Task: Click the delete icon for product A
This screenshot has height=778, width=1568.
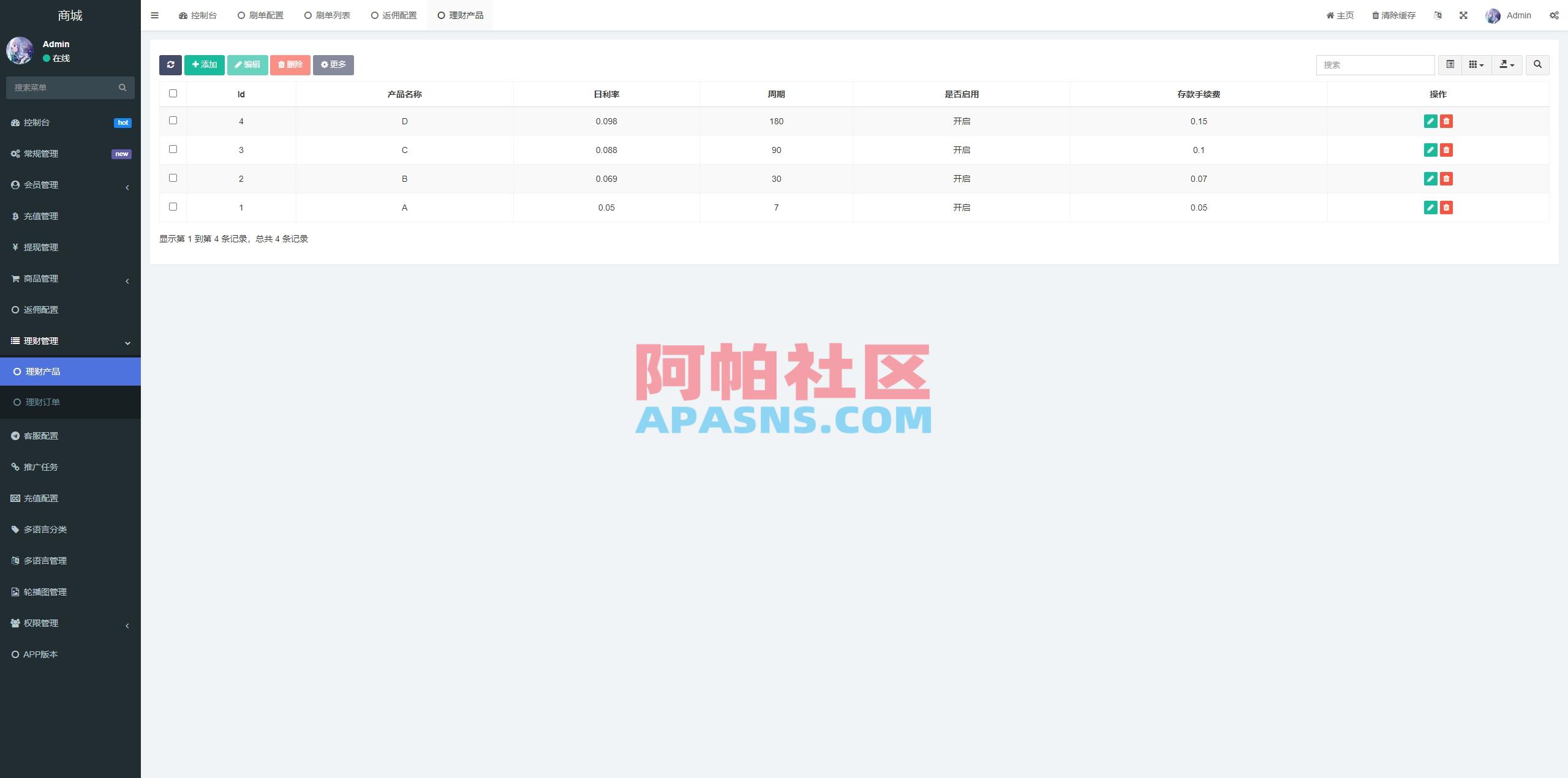Action: click(1446, 208)
